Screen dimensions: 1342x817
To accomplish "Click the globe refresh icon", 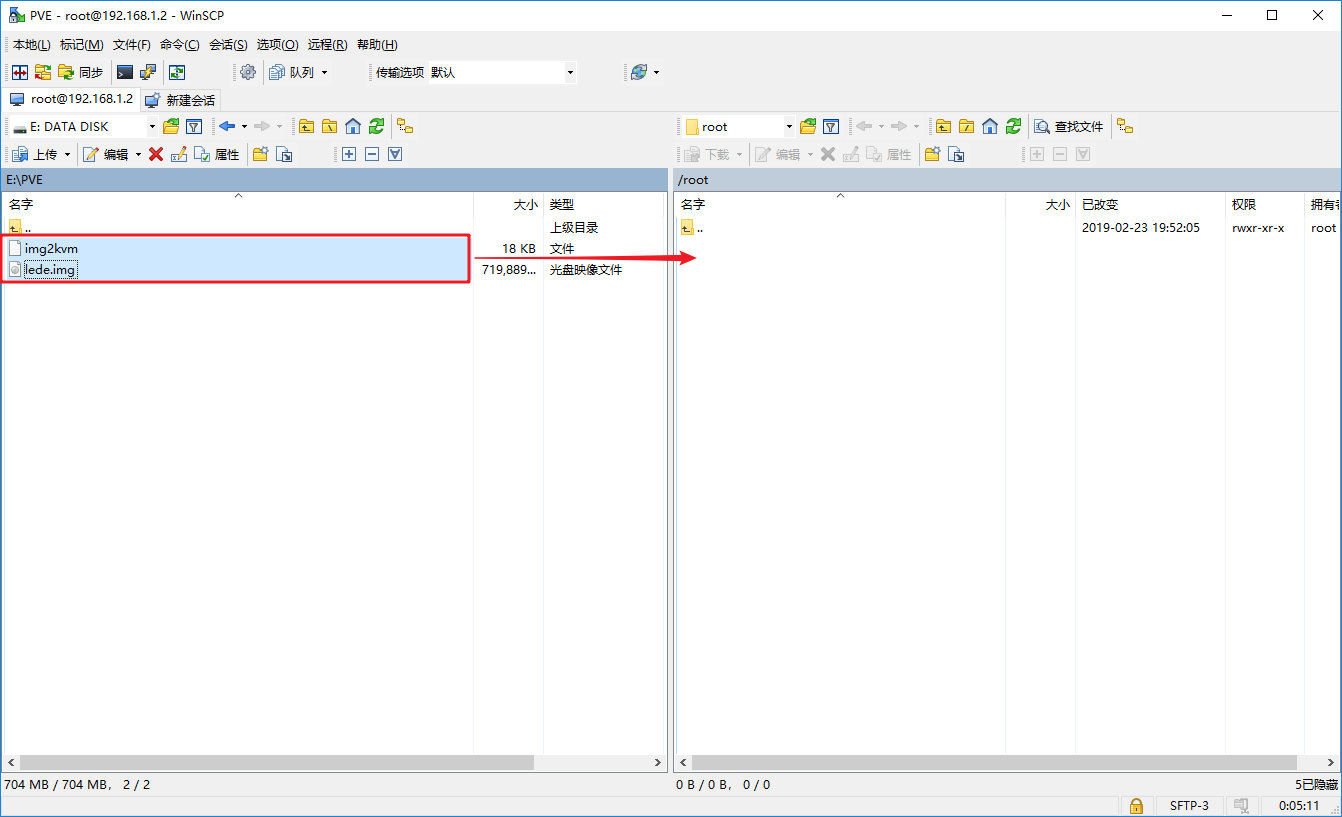I will pos(639,72).
